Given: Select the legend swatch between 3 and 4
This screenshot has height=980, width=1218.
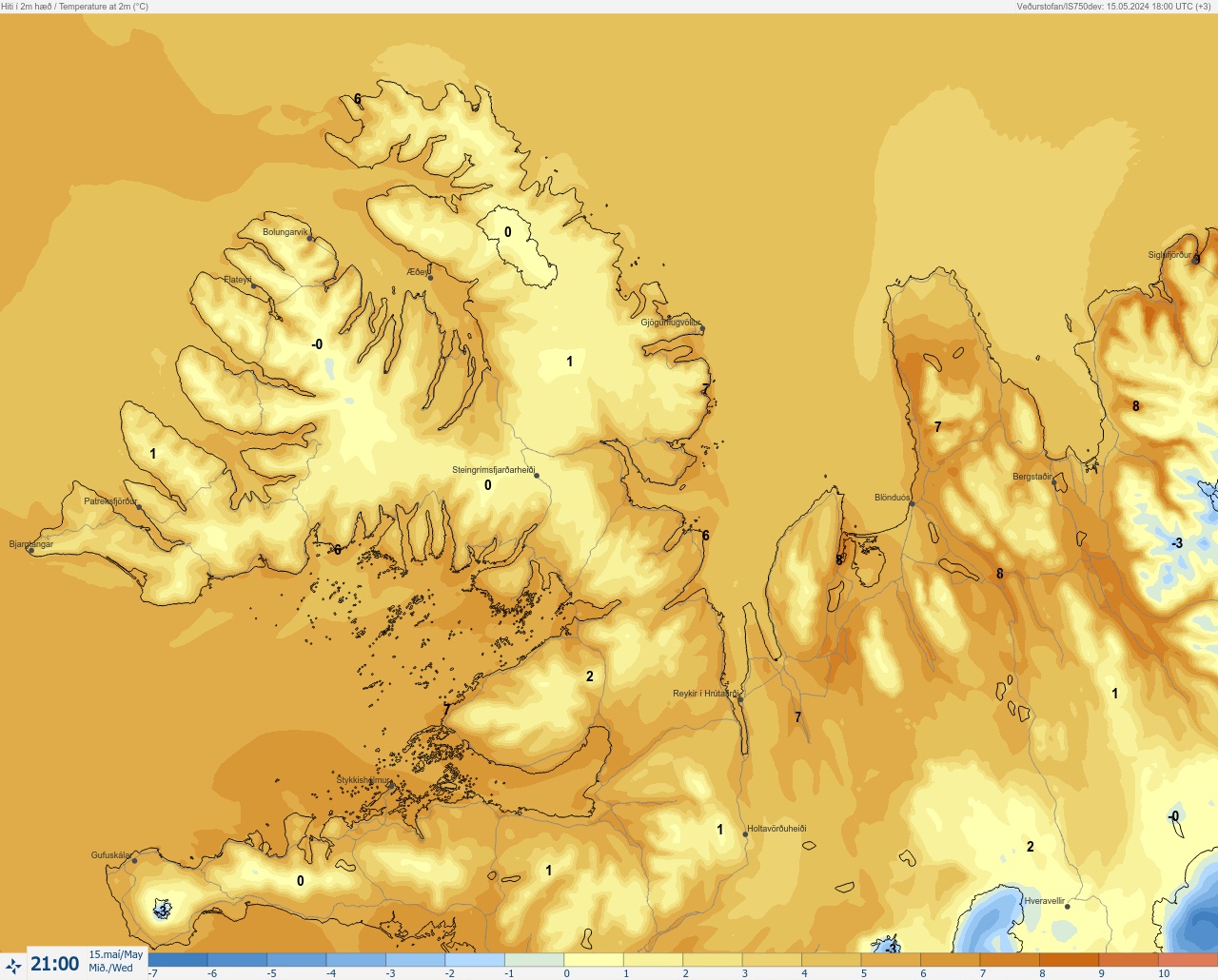Looking at the screenshot, I should (773, 960).
